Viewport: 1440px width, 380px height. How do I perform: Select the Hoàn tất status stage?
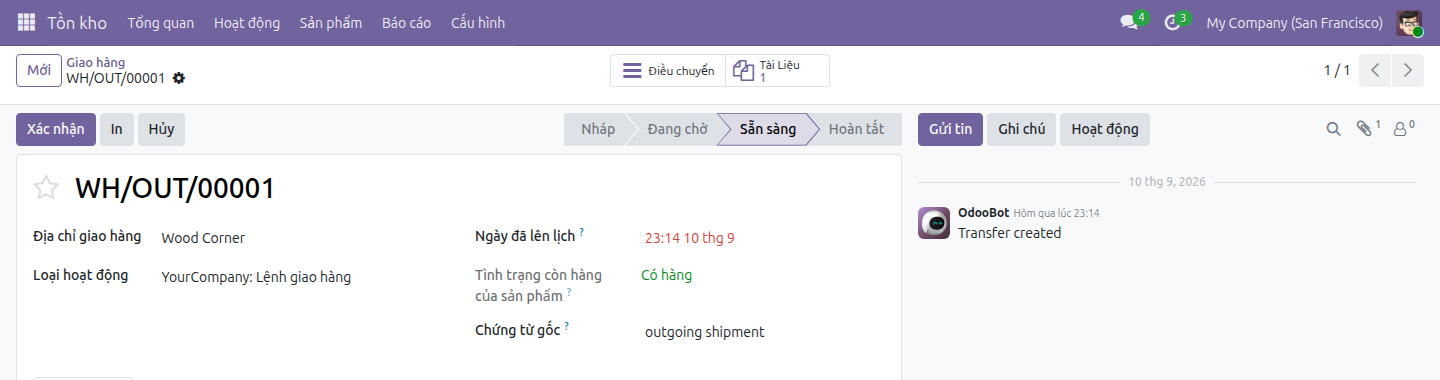(x=857, y=129)
